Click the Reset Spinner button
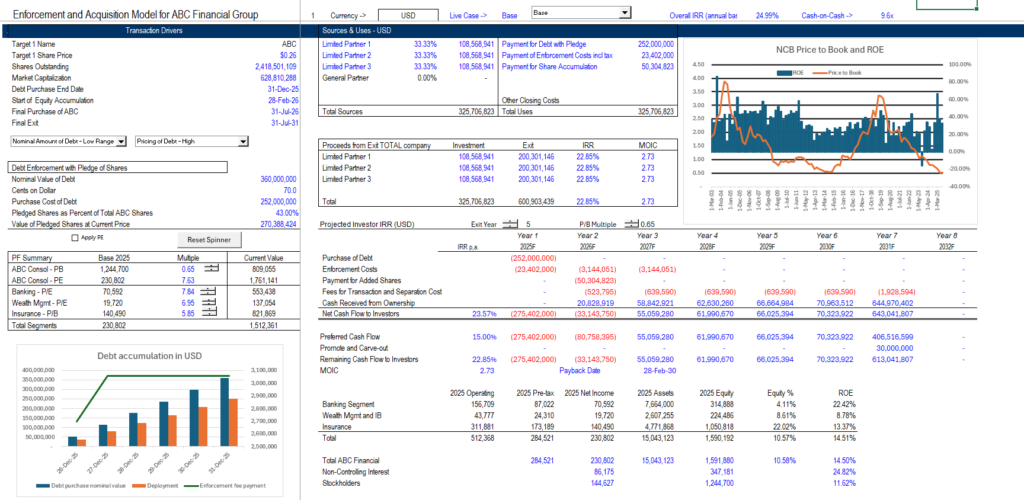Viewport: 1024px width, 500px height. coord(209,240)
